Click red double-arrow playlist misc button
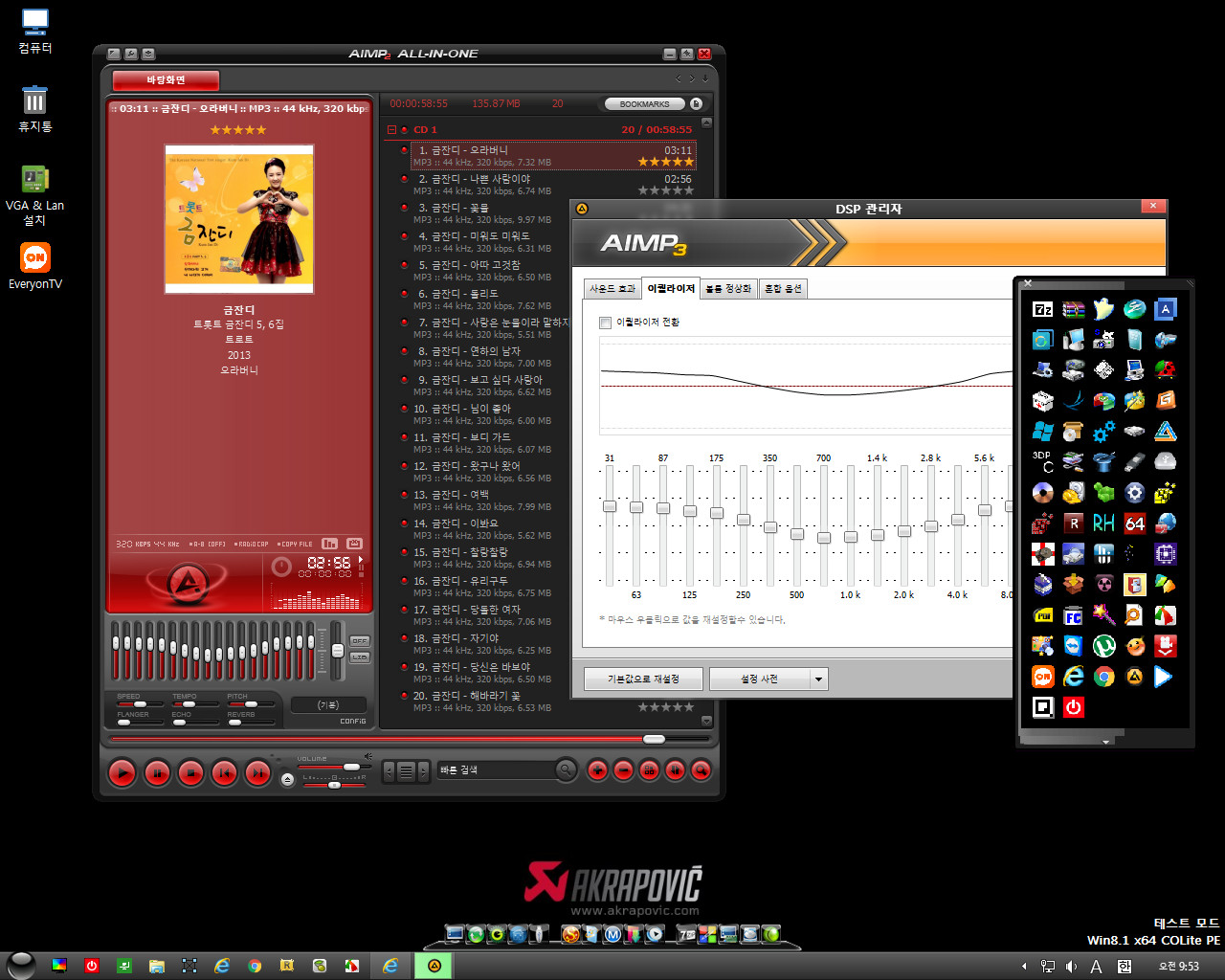1225x980 pixels. pyautogui.click(x=675, y=769)
